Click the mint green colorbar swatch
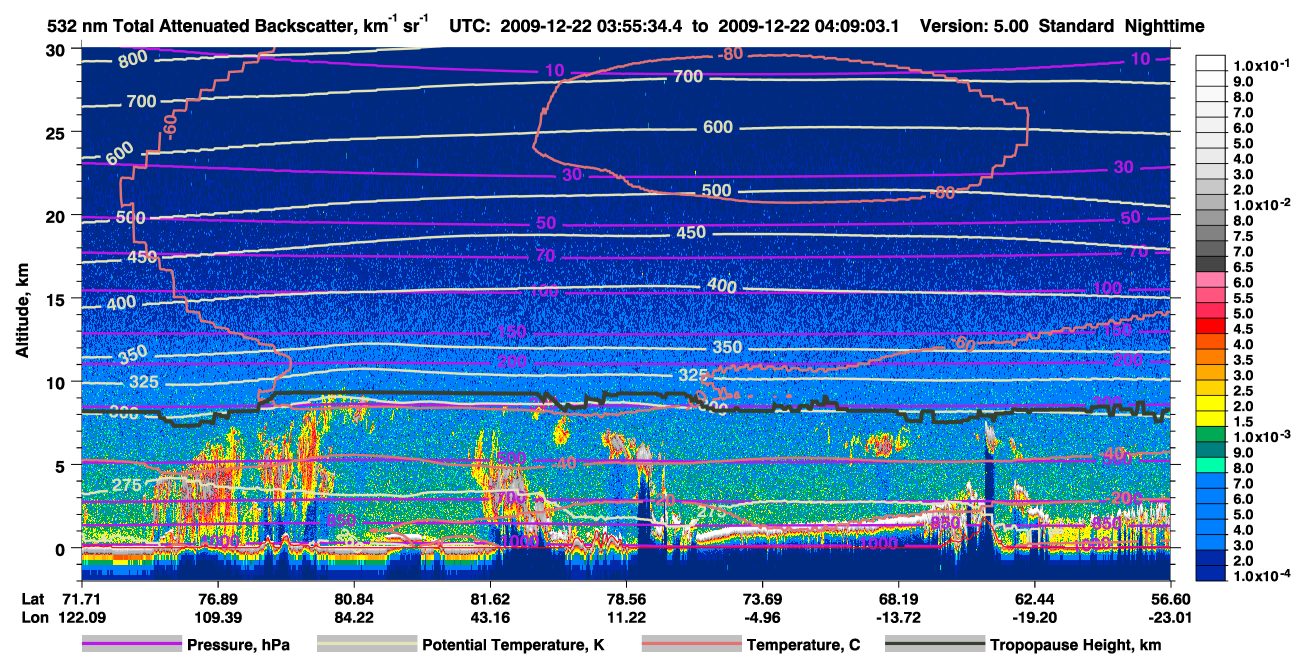 (x=1211, y=467)
